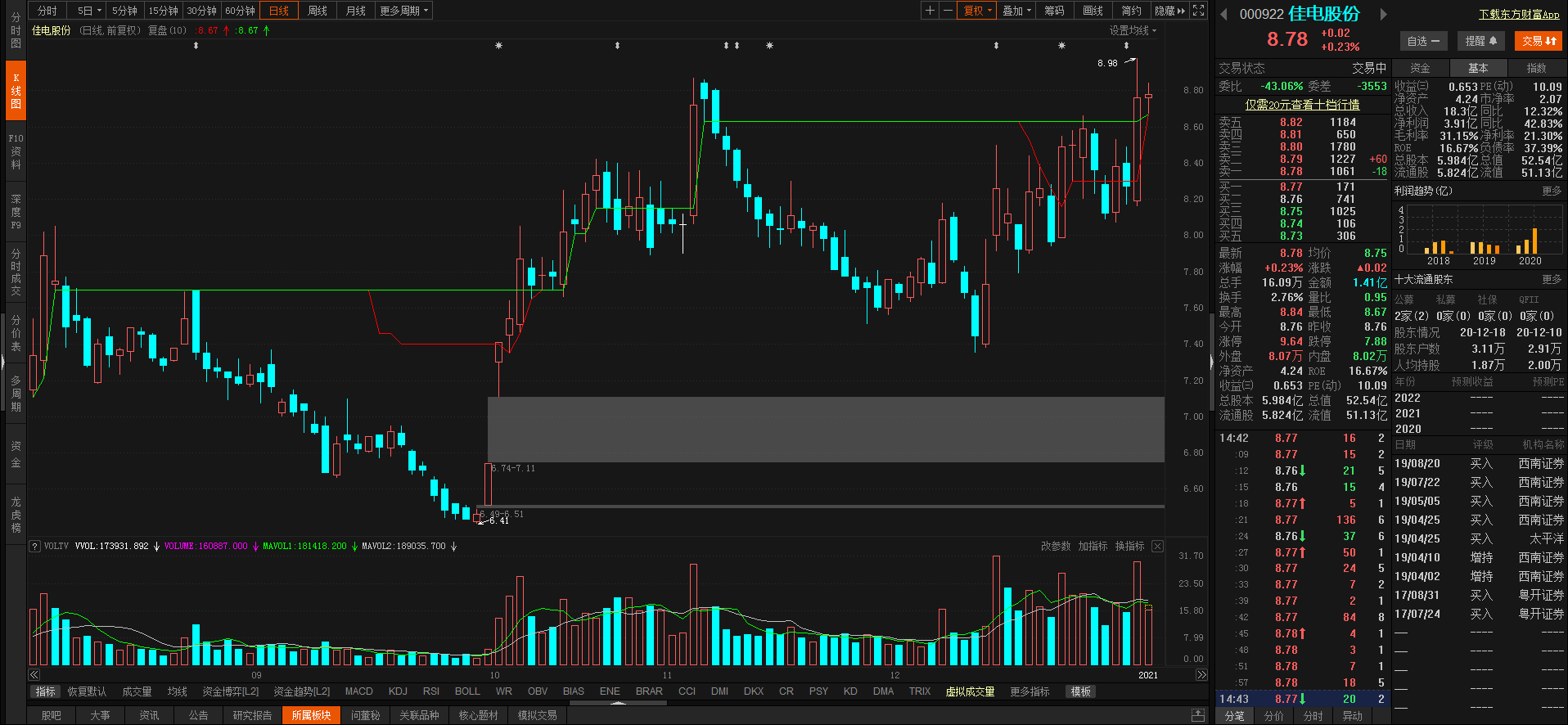Select 19/08/20 西南证券 rating row
Image resolution: width=1568 pixels, height=725 pixels.
(1479, 463)
